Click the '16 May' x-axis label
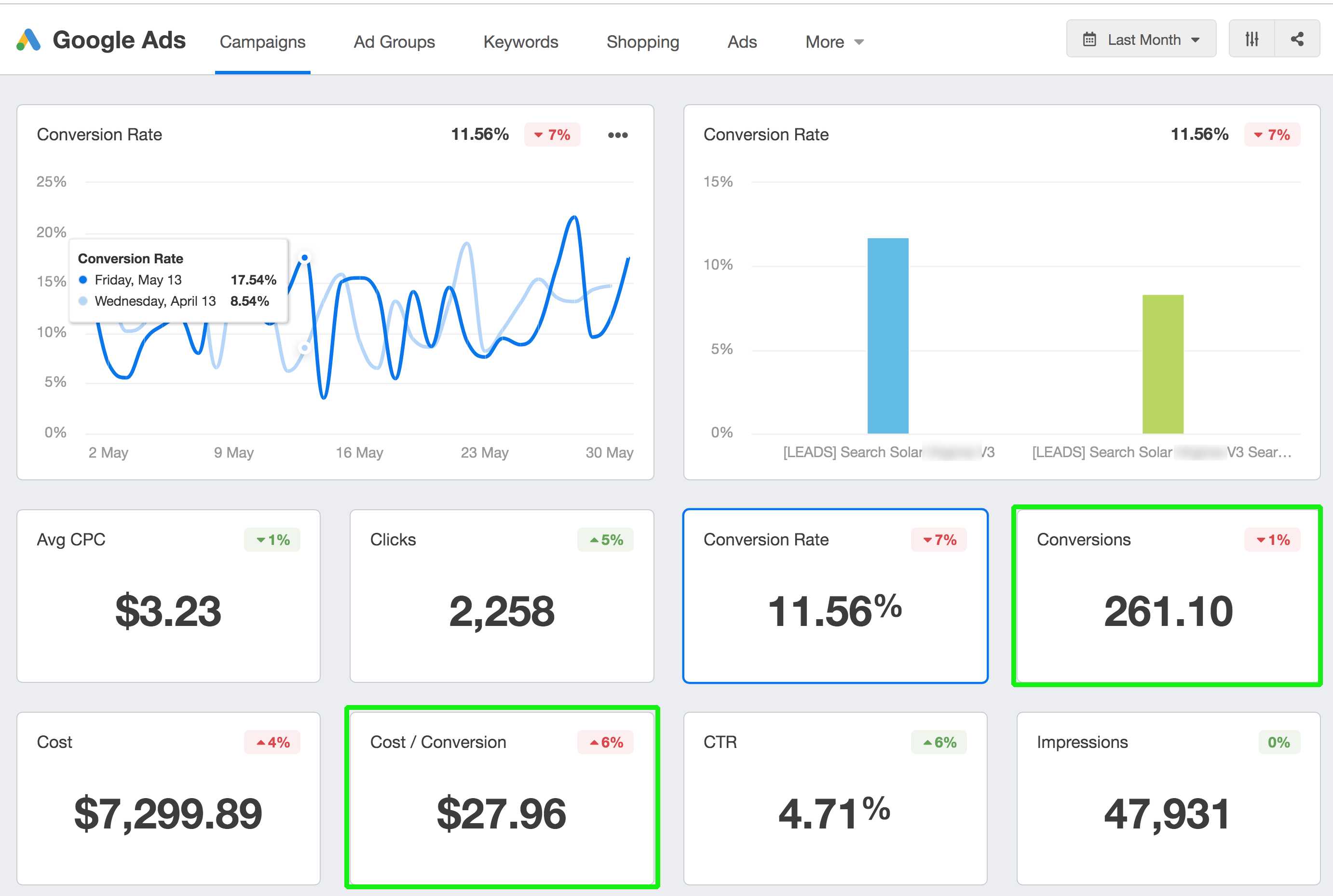Viewport: 1333px width, 896px height. click(x=359, y=452)
